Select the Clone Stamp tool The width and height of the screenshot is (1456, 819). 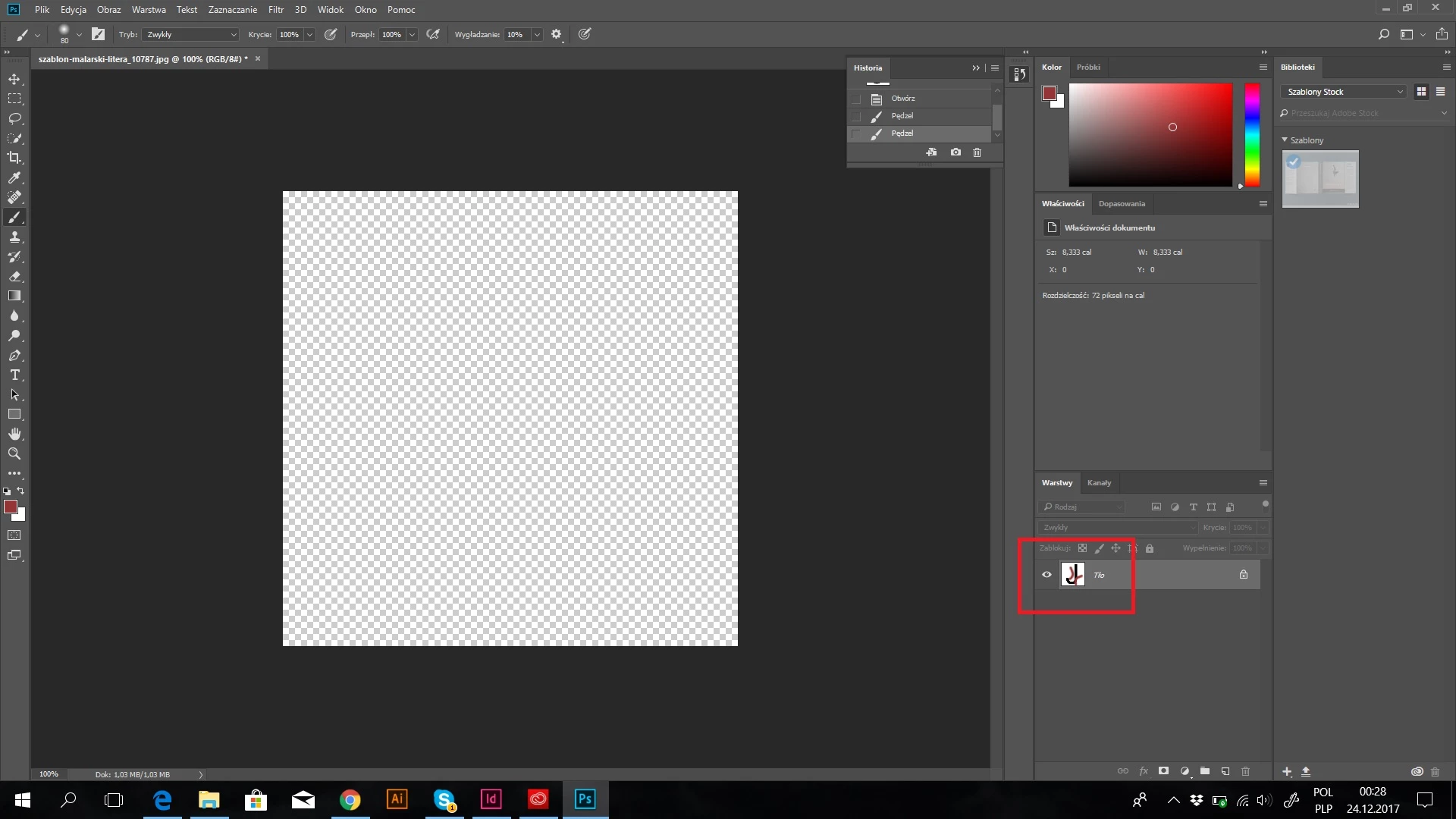pos(14,237)
